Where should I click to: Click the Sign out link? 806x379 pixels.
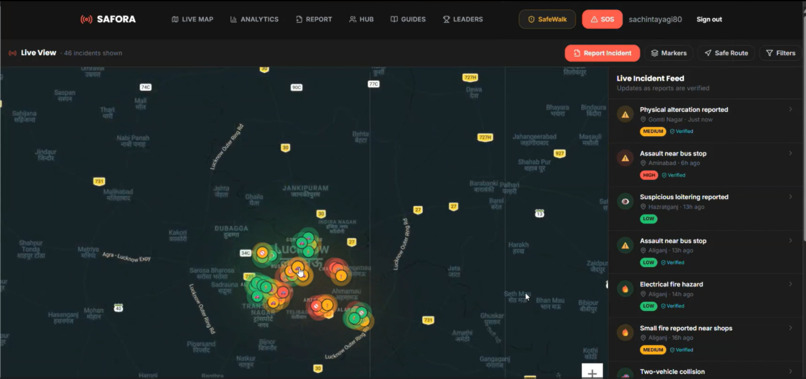point(709,20)
